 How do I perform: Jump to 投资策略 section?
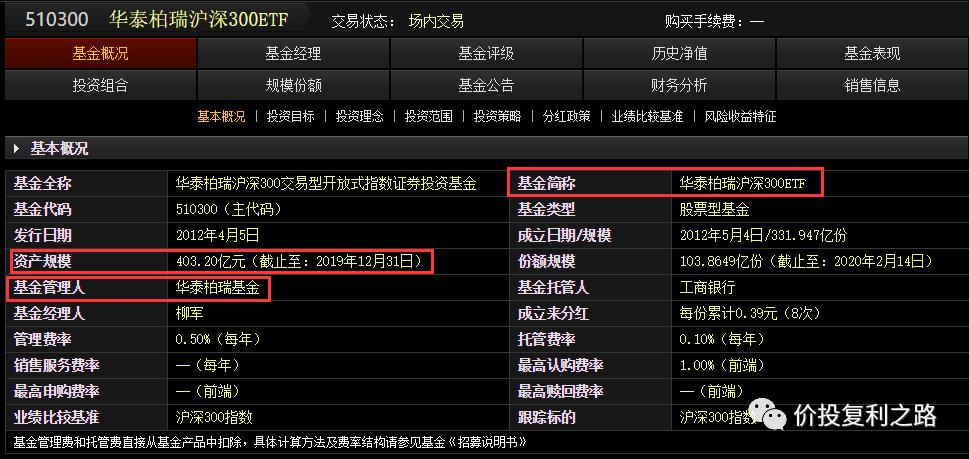[497, 116]
